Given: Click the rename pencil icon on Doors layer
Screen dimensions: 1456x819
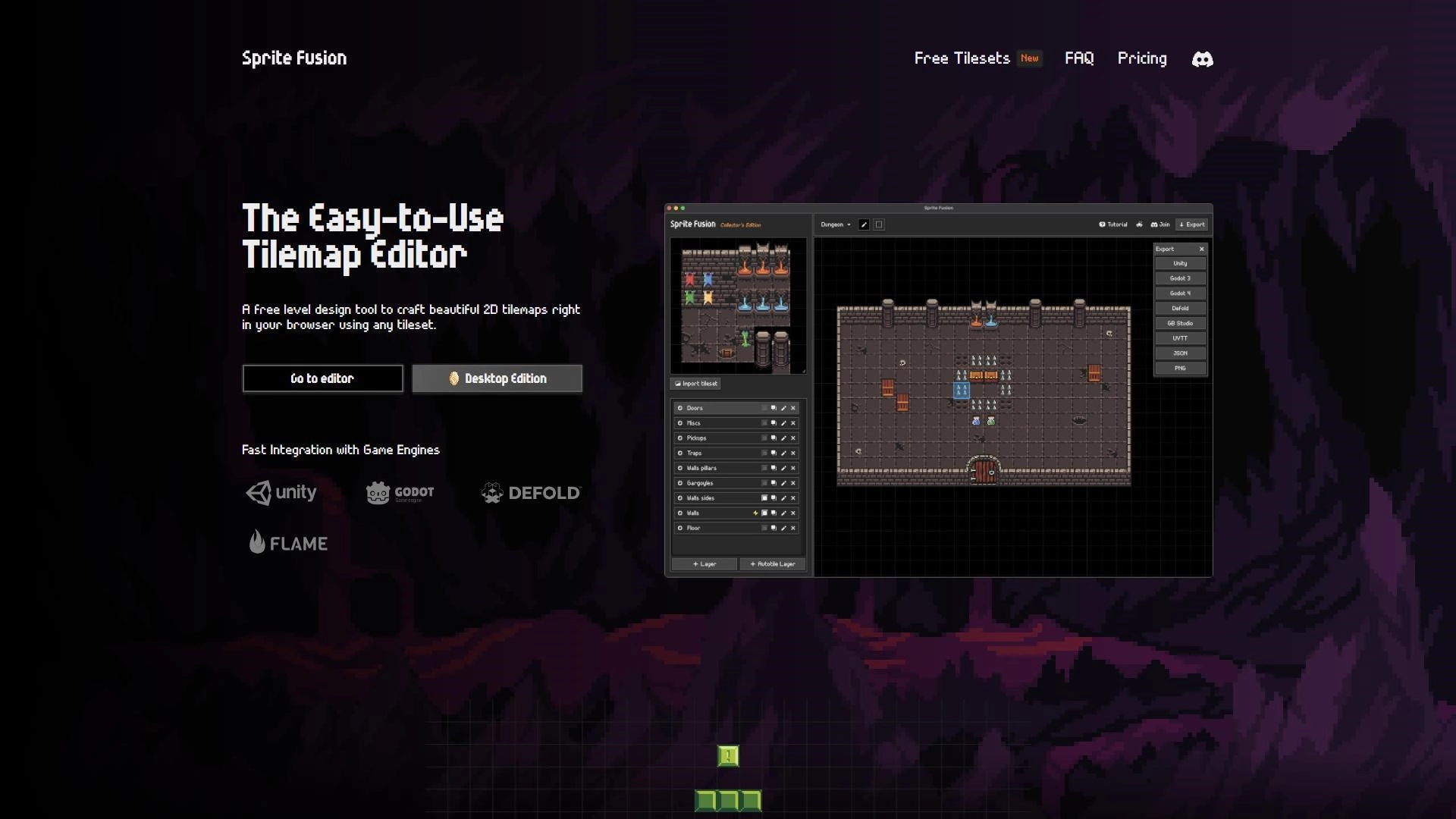Looking at the screenshot, I should pyautogui.click(x=783, y=408).
